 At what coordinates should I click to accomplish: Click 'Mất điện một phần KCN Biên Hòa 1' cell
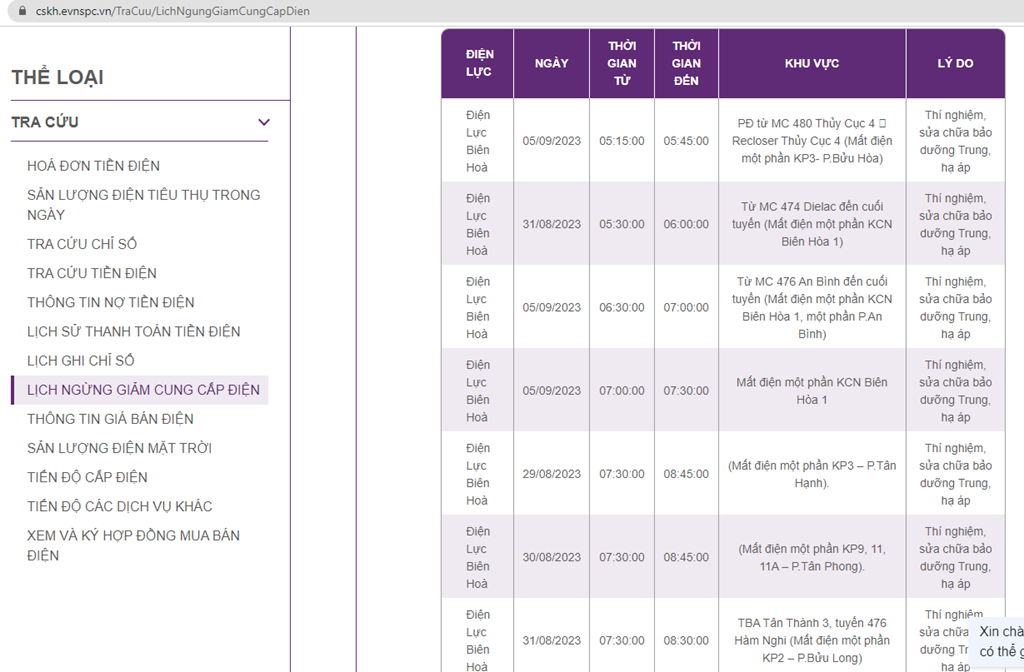812,391
